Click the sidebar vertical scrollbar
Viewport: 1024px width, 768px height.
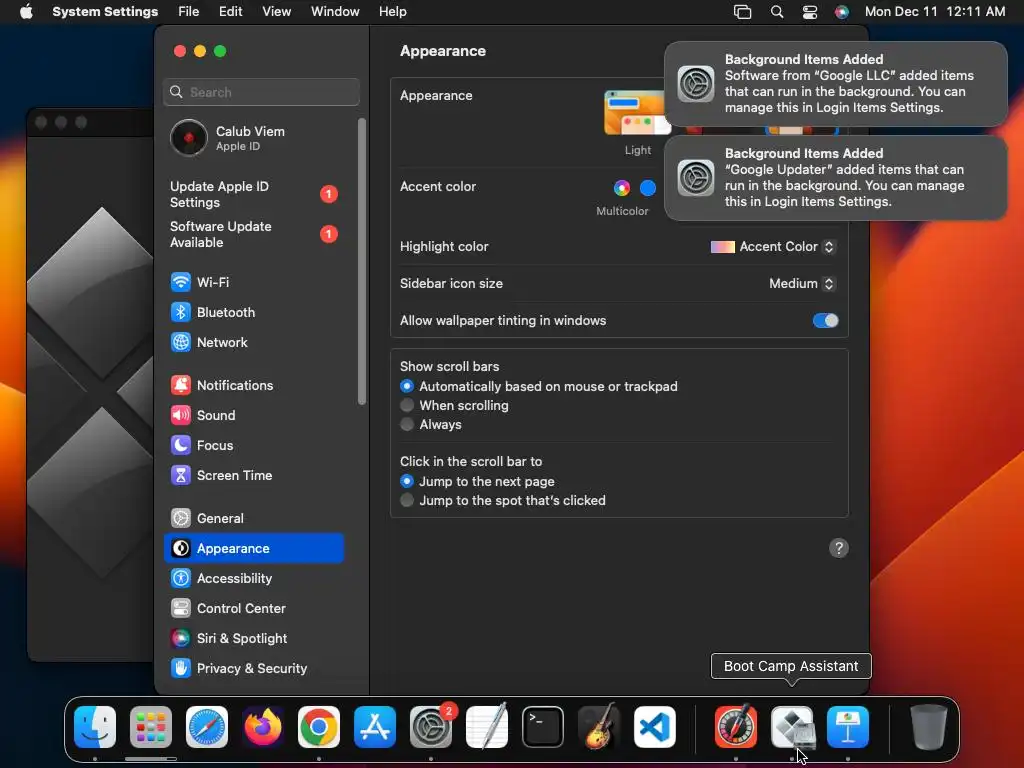coord(362,261)
